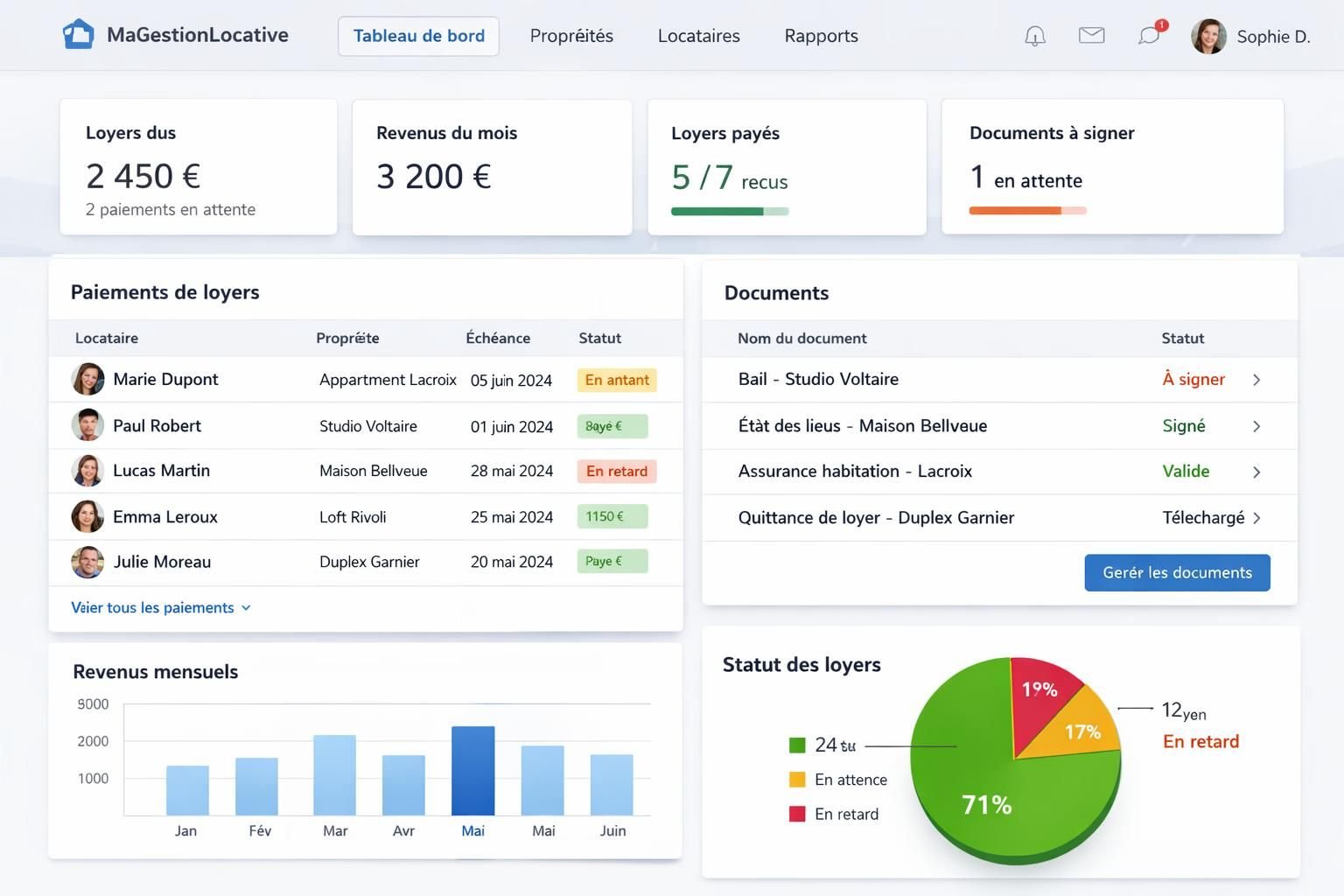This screenshot has height=896, width=1344.
Task: Open the notifications bell icon
Action: [x=1034, y=36]
